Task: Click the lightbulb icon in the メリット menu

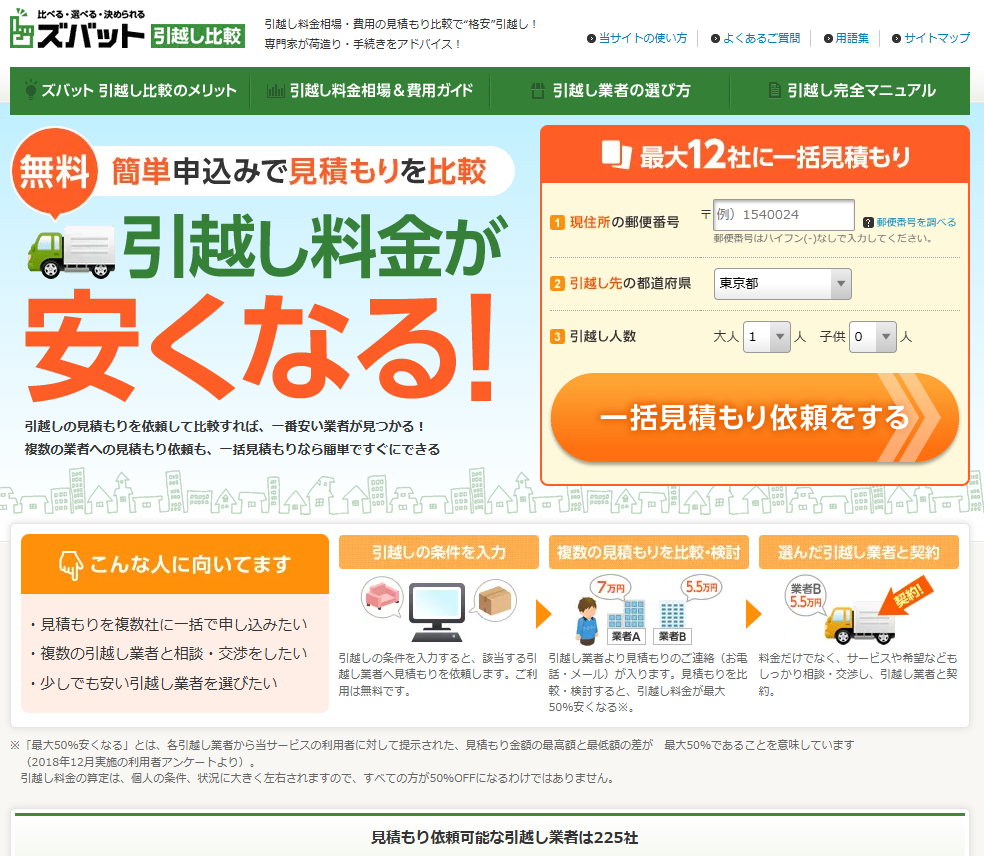Action: pyautogui.click(x=30, y=90)
